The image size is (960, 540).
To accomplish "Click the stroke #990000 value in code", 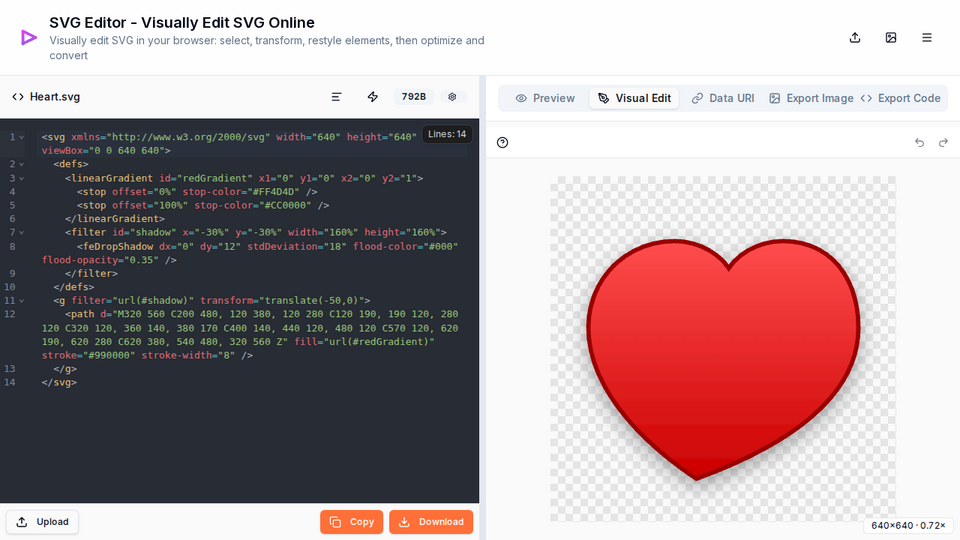I will coord(110,355).
